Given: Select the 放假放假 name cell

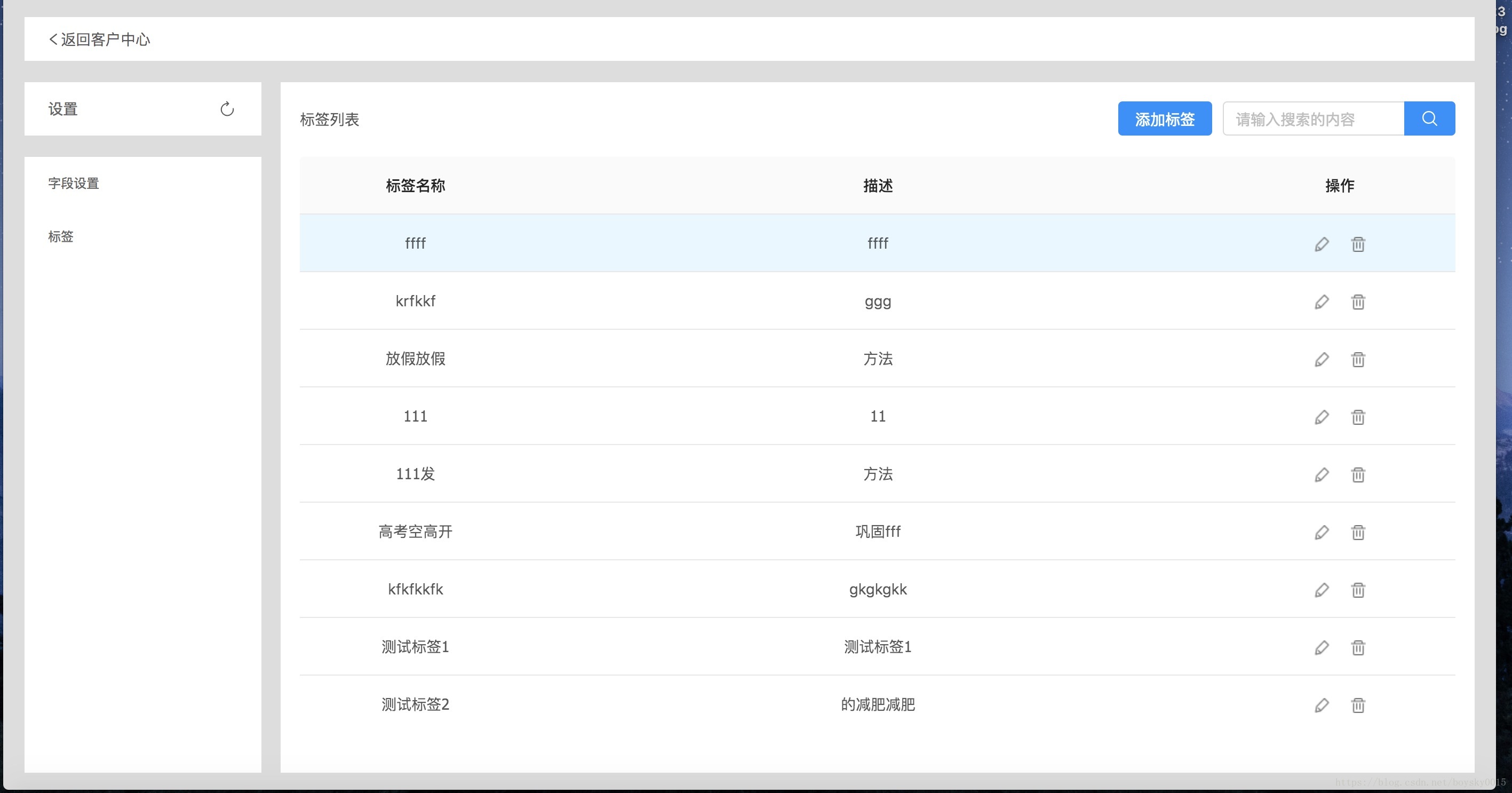Looking at the screenshot, I should (415, 359).
